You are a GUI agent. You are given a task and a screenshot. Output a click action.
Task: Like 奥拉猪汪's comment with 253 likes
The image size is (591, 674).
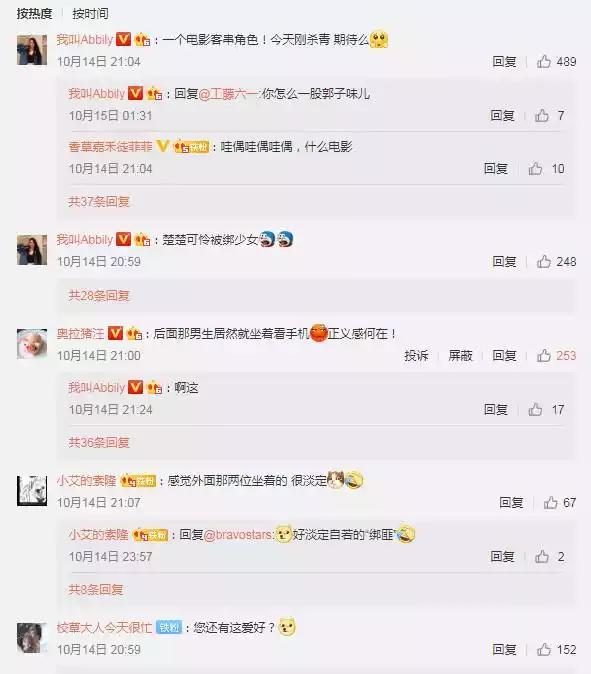544,355
